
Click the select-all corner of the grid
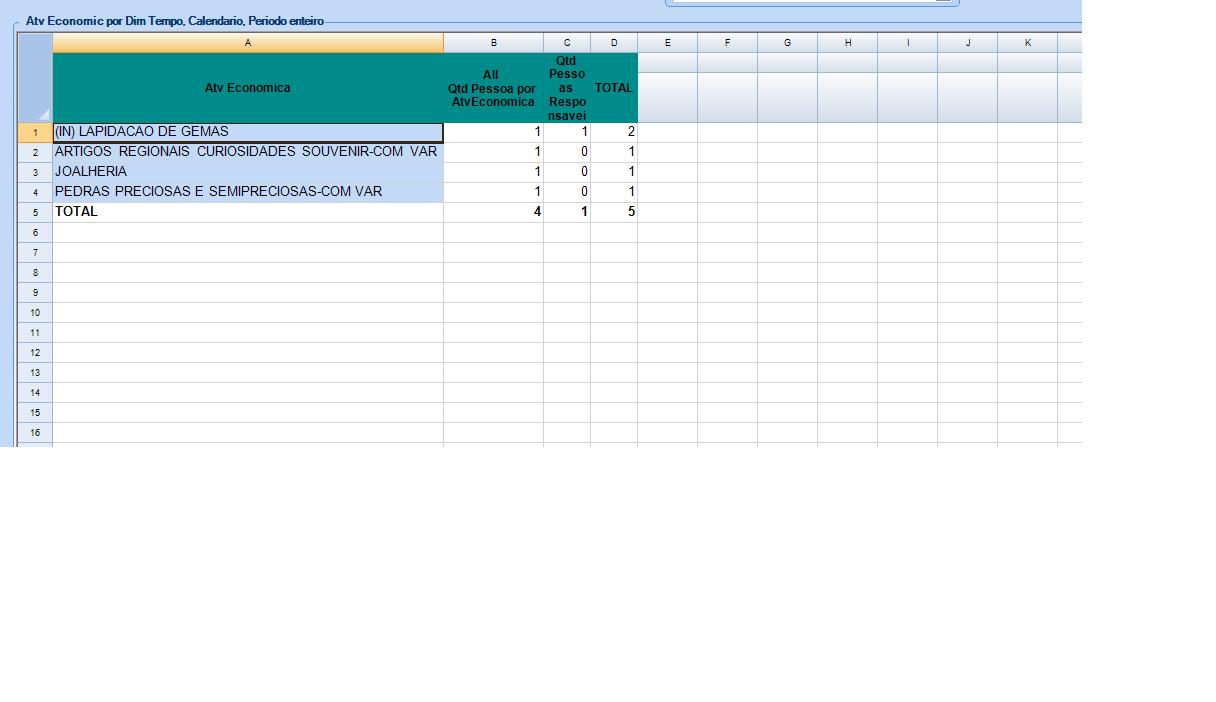point(35,78)
